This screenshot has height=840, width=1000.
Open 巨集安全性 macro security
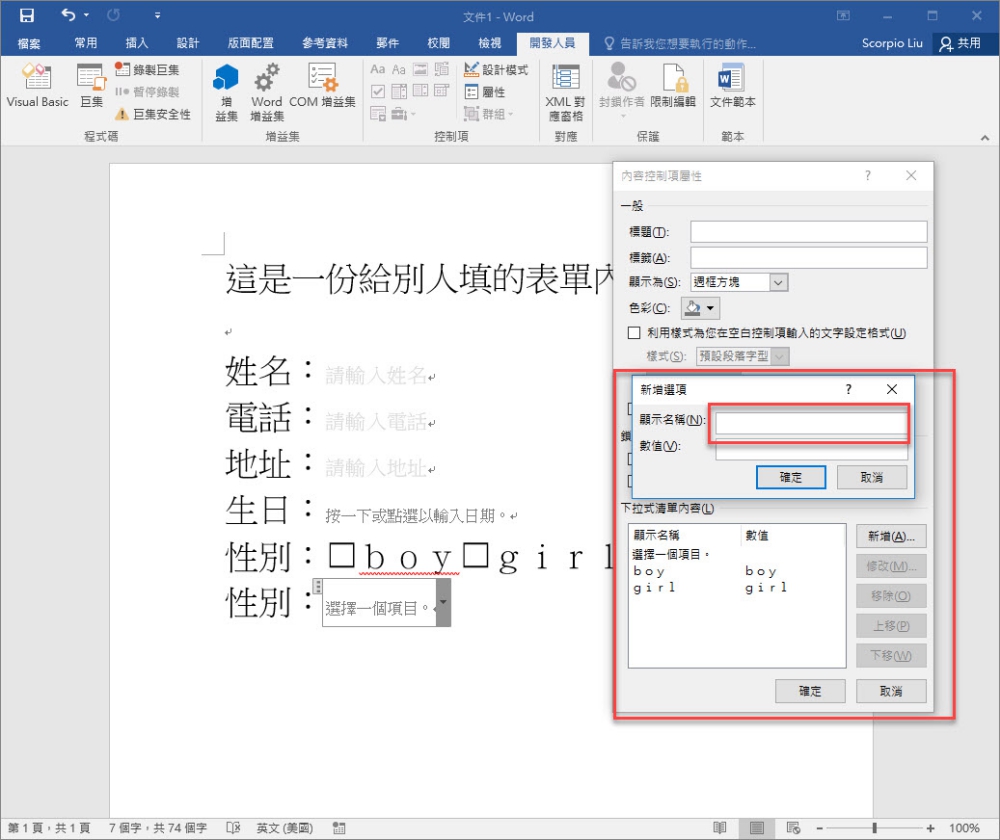coord(153,114)
